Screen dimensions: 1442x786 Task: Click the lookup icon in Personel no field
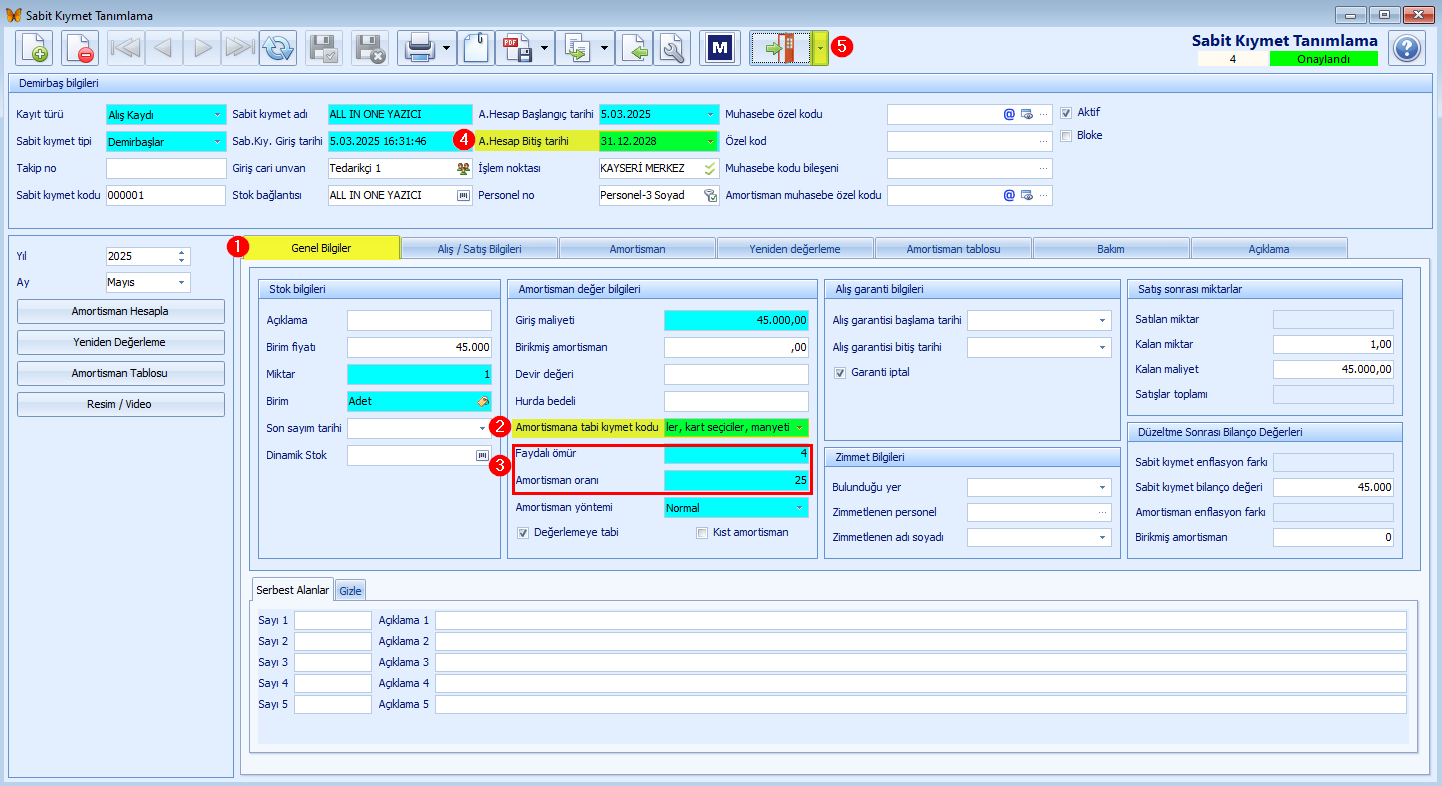click(x=710, y=195)
